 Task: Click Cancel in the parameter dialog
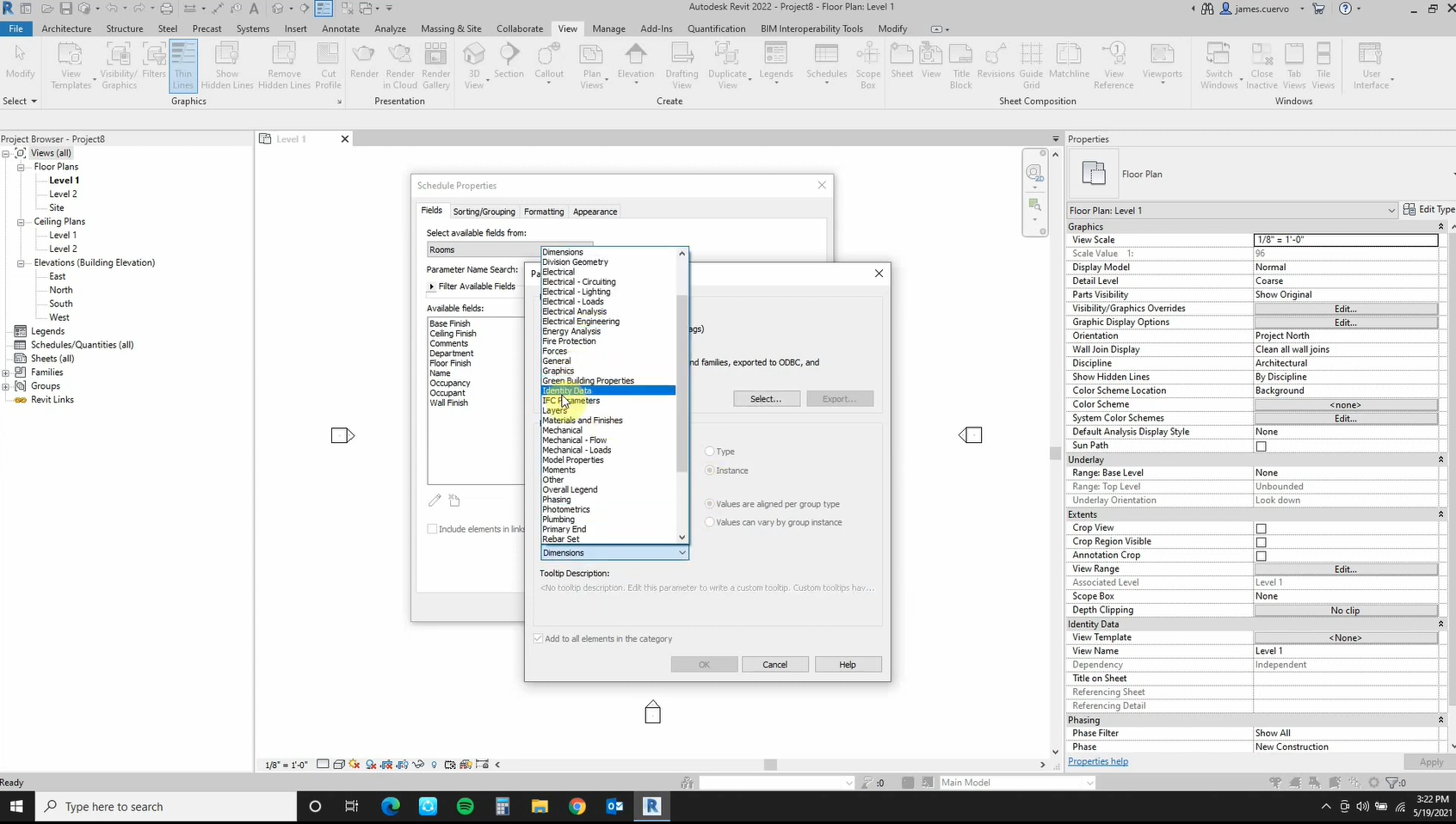774,665
